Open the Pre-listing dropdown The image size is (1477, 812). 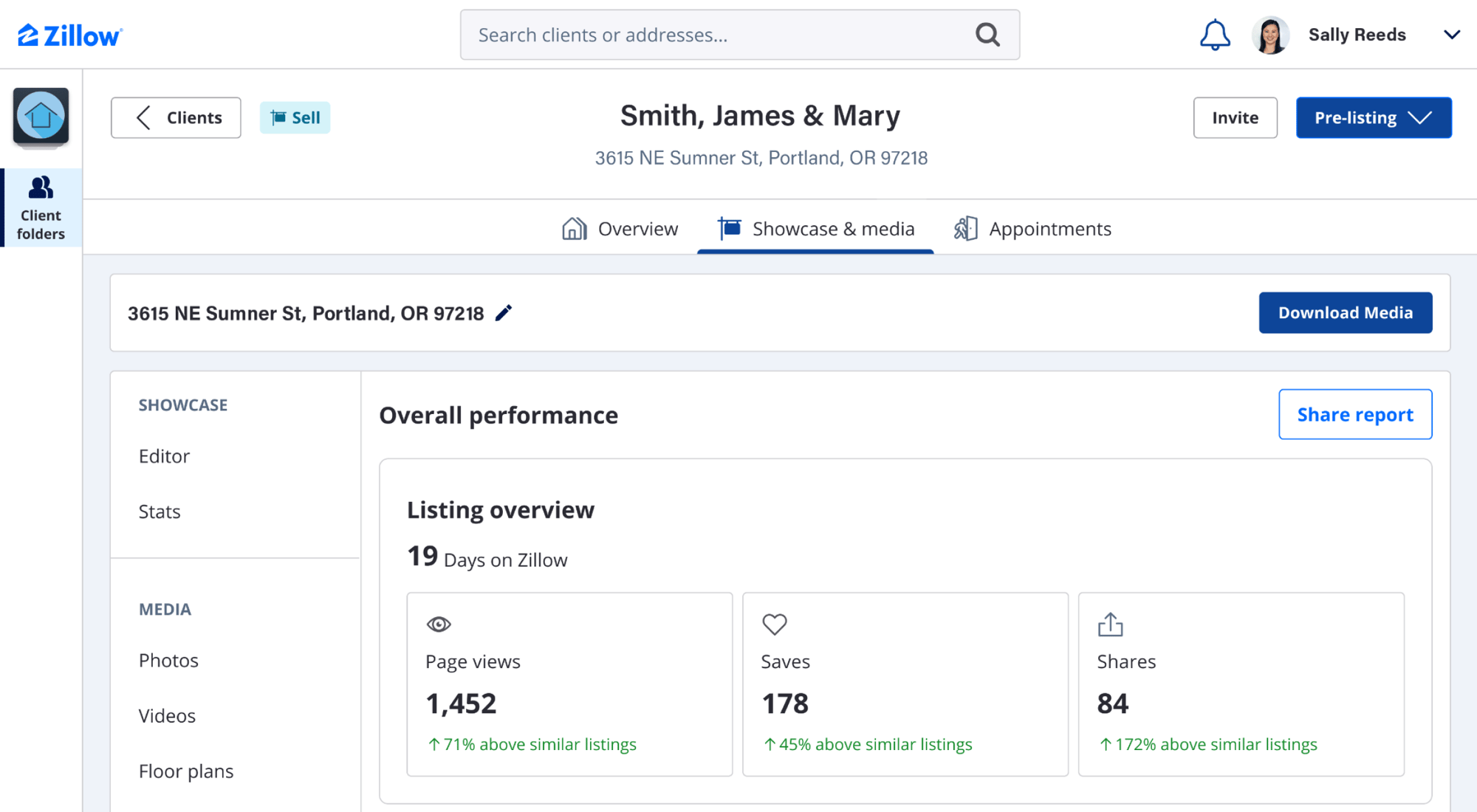pyautogui.click(x=1374, y=117)
